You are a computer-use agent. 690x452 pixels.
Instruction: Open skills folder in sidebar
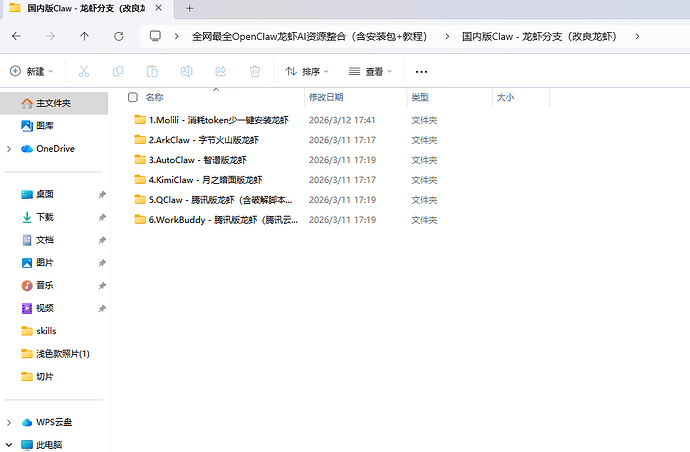[x=46, y=331]
